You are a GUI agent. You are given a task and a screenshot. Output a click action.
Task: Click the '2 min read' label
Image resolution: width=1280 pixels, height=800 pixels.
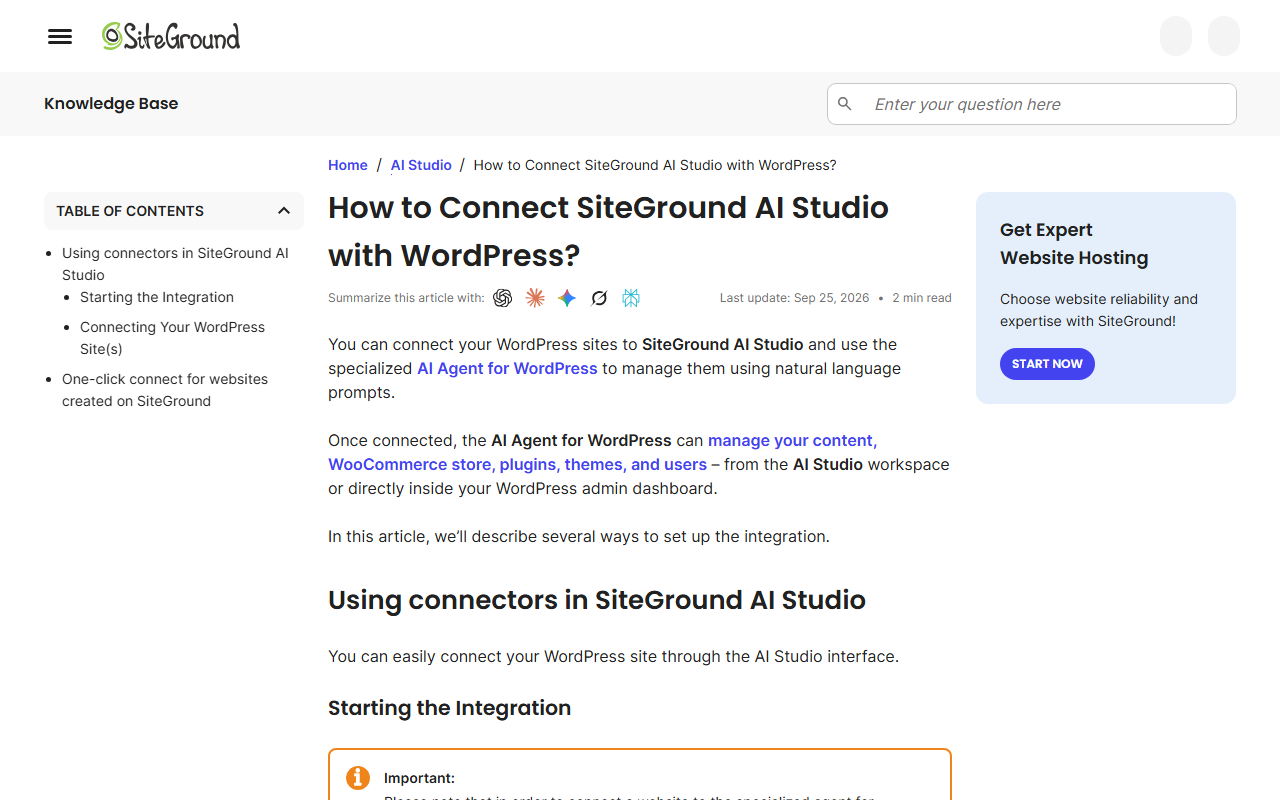(x=922, y=298)
